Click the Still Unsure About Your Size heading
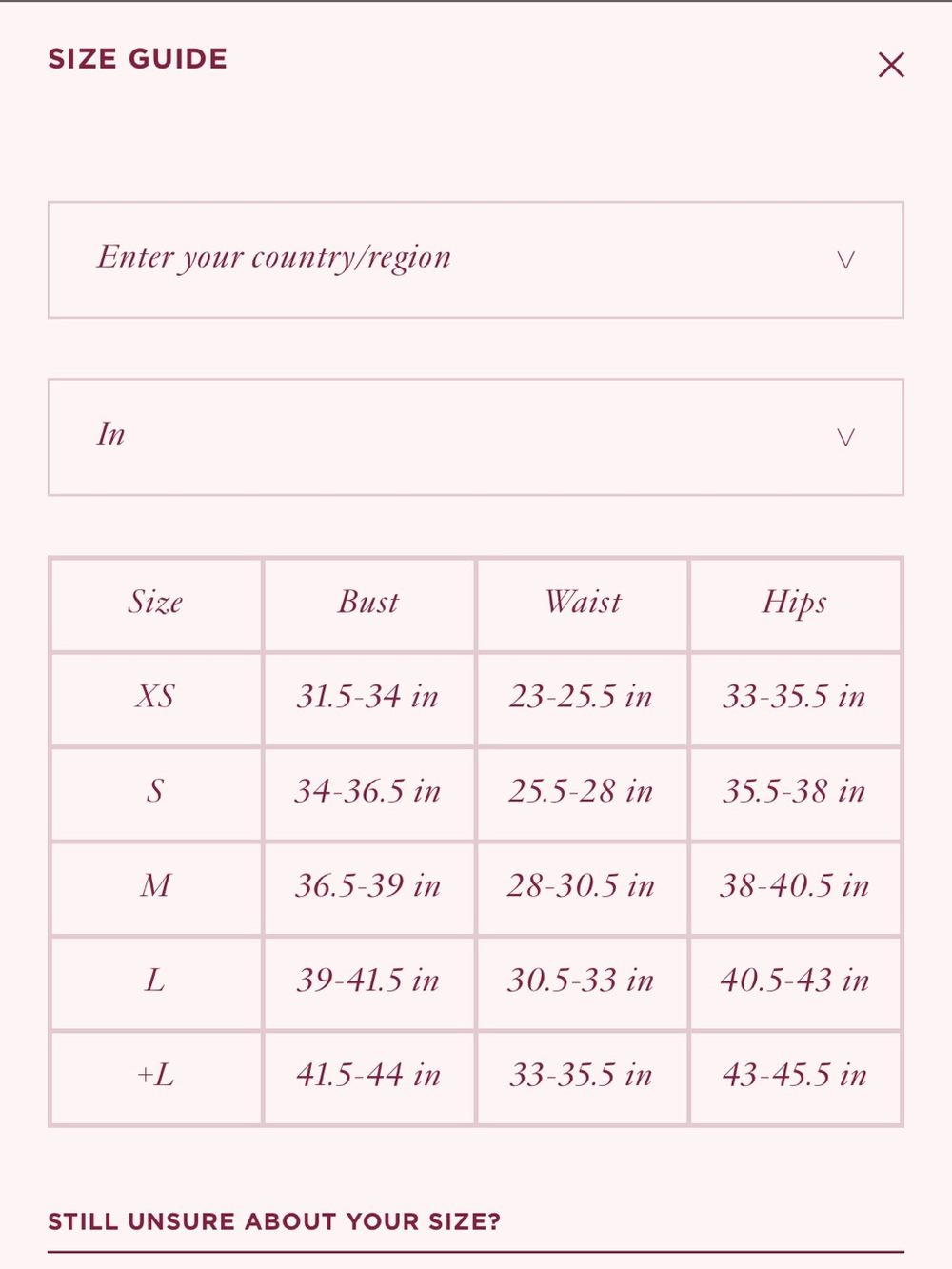 point(274,1221)
